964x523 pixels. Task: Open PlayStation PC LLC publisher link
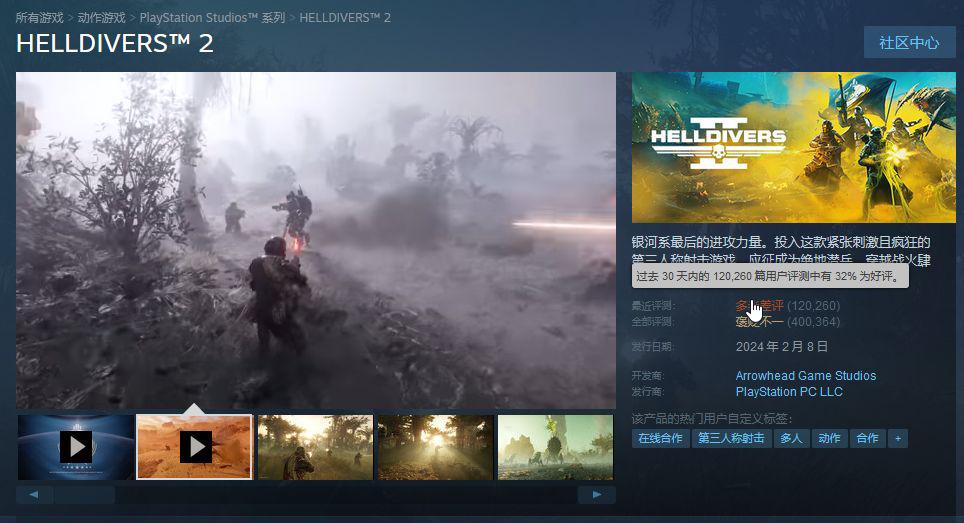[x=789, y=391]
